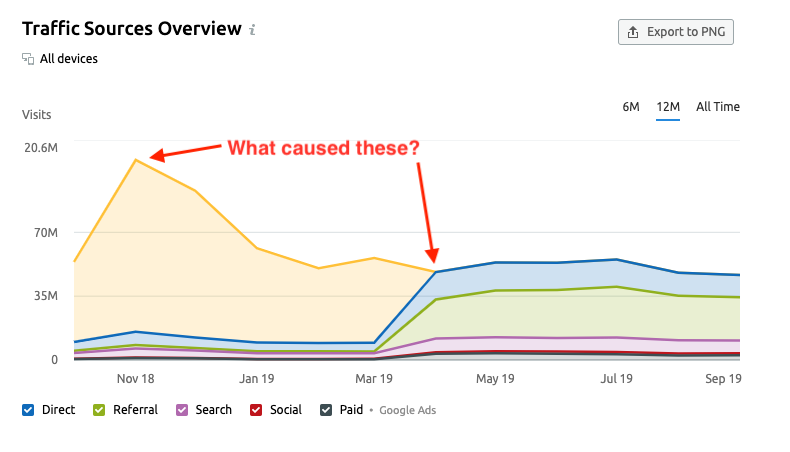Switch to the 6M time range
This screenshot has height=452, width=790.
(631, 107)
